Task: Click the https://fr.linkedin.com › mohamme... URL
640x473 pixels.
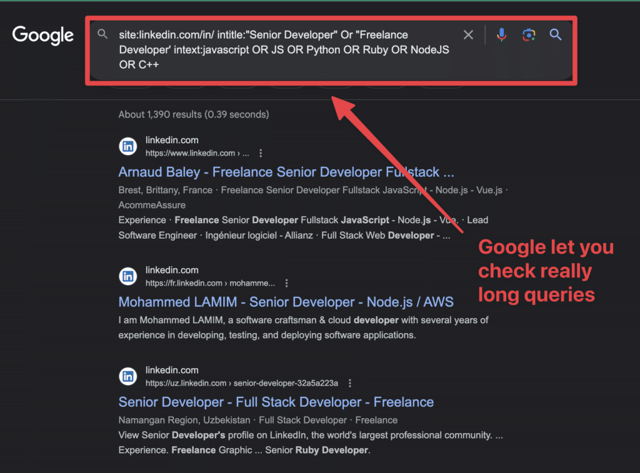Action: (210, 283)
